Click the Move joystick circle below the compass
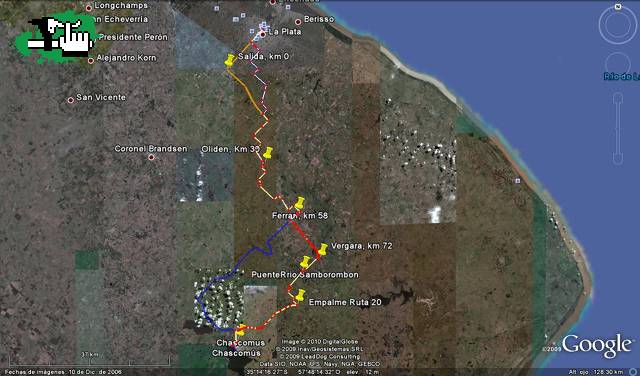The height and width of the screenshot is (376, 640). pos(618,64)
